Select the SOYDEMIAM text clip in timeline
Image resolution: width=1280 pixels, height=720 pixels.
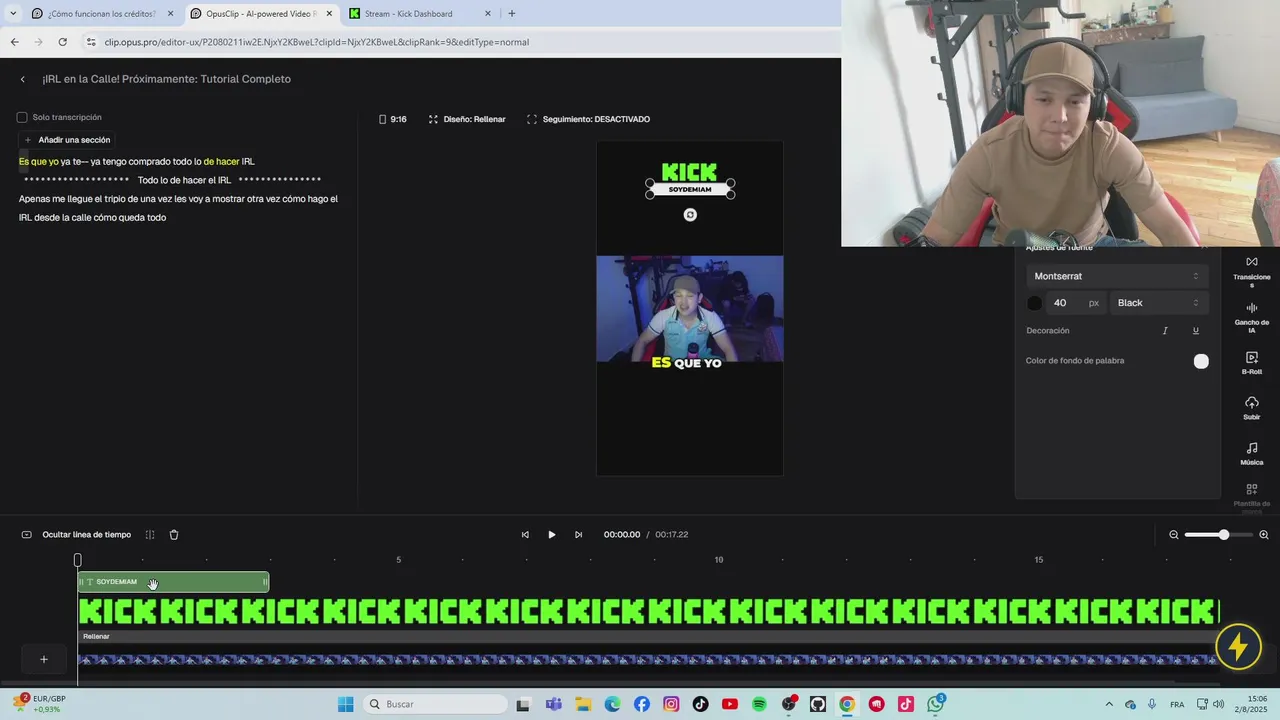(x=173, y=582)
